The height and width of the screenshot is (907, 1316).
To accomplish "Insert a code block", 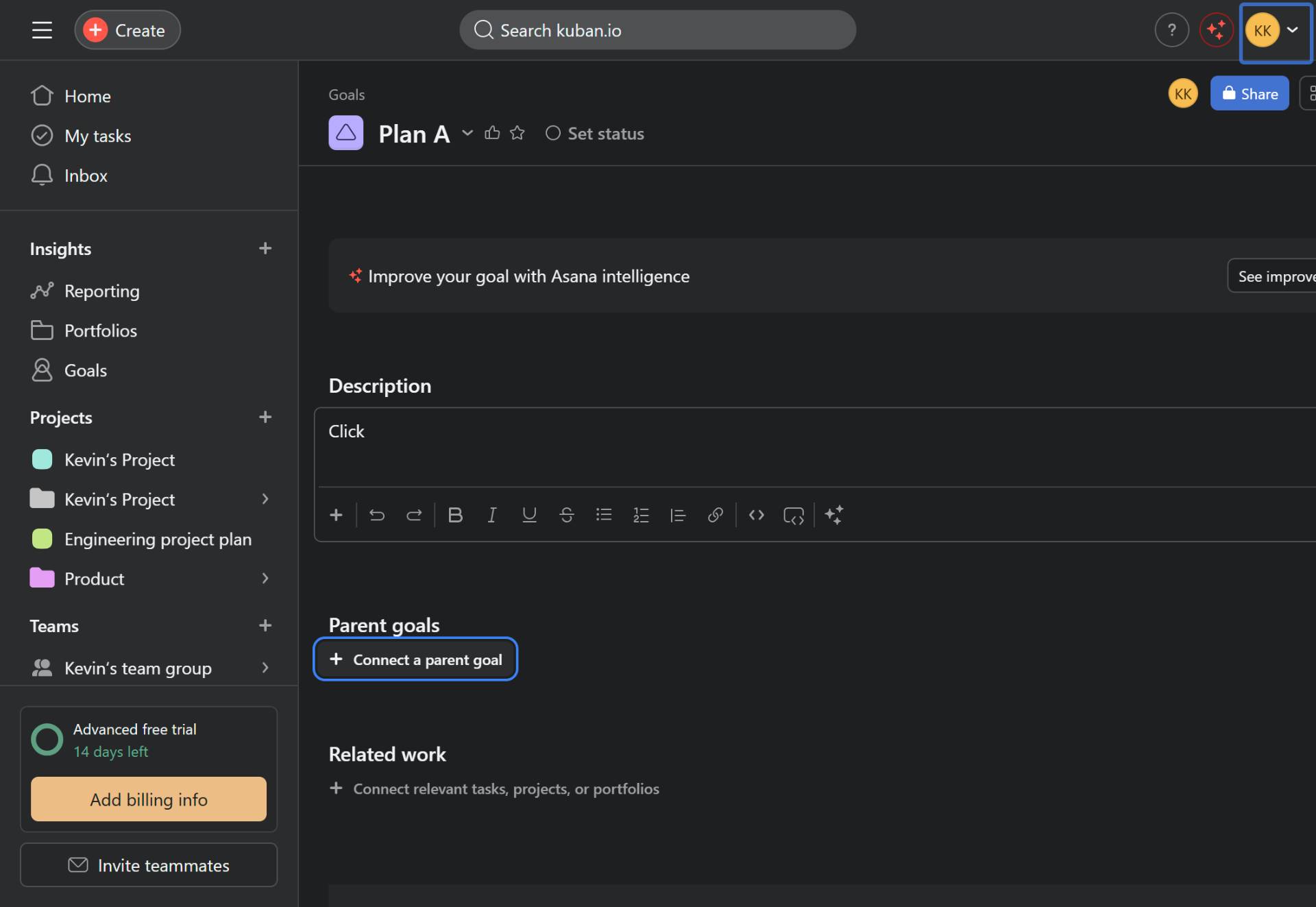I will click(x=794, y=515).
